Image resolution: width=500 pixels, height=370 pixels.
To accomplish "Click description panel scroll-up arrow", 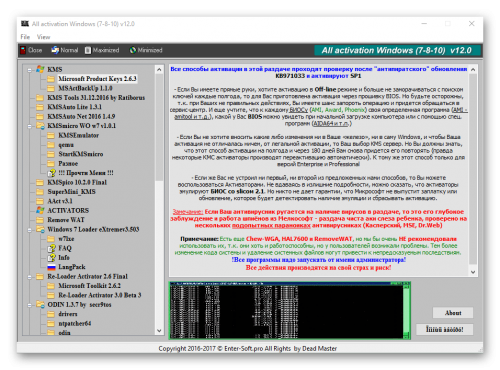I will pyautogui.click(x=473, y=70).
